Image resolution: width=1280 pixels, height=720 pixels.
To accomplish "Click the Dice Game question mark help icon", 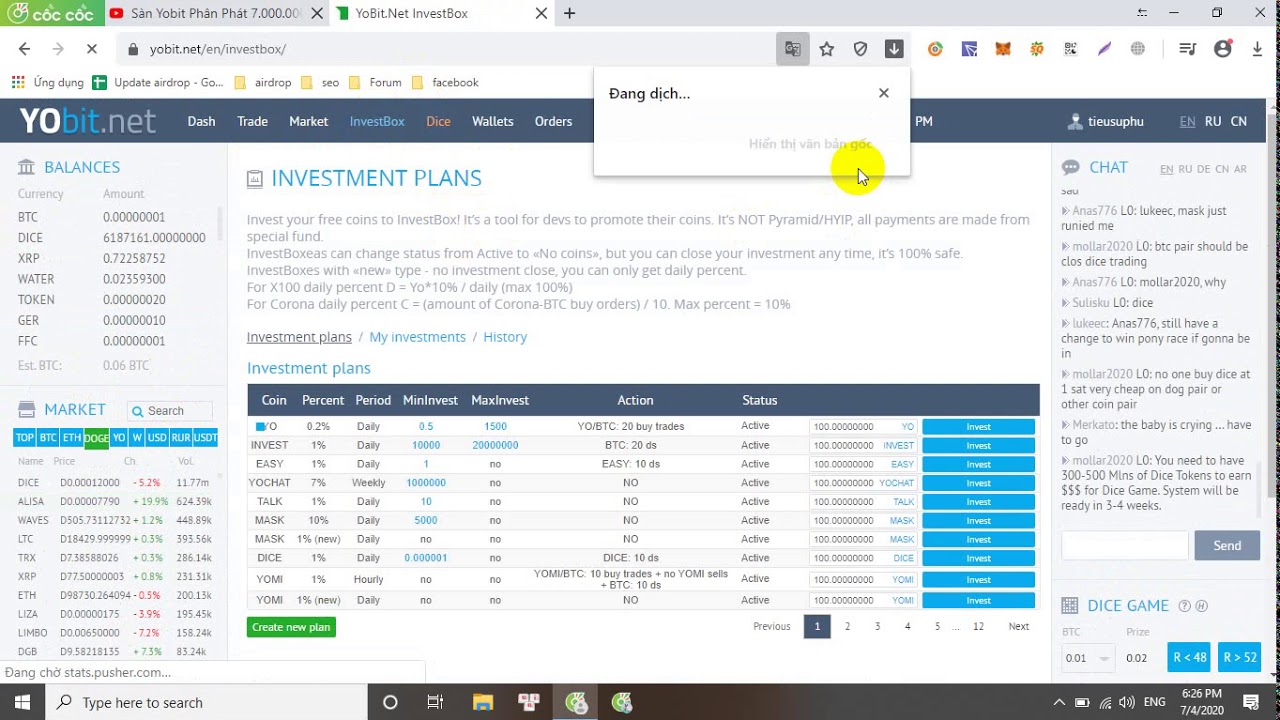I will (1185, 606).
